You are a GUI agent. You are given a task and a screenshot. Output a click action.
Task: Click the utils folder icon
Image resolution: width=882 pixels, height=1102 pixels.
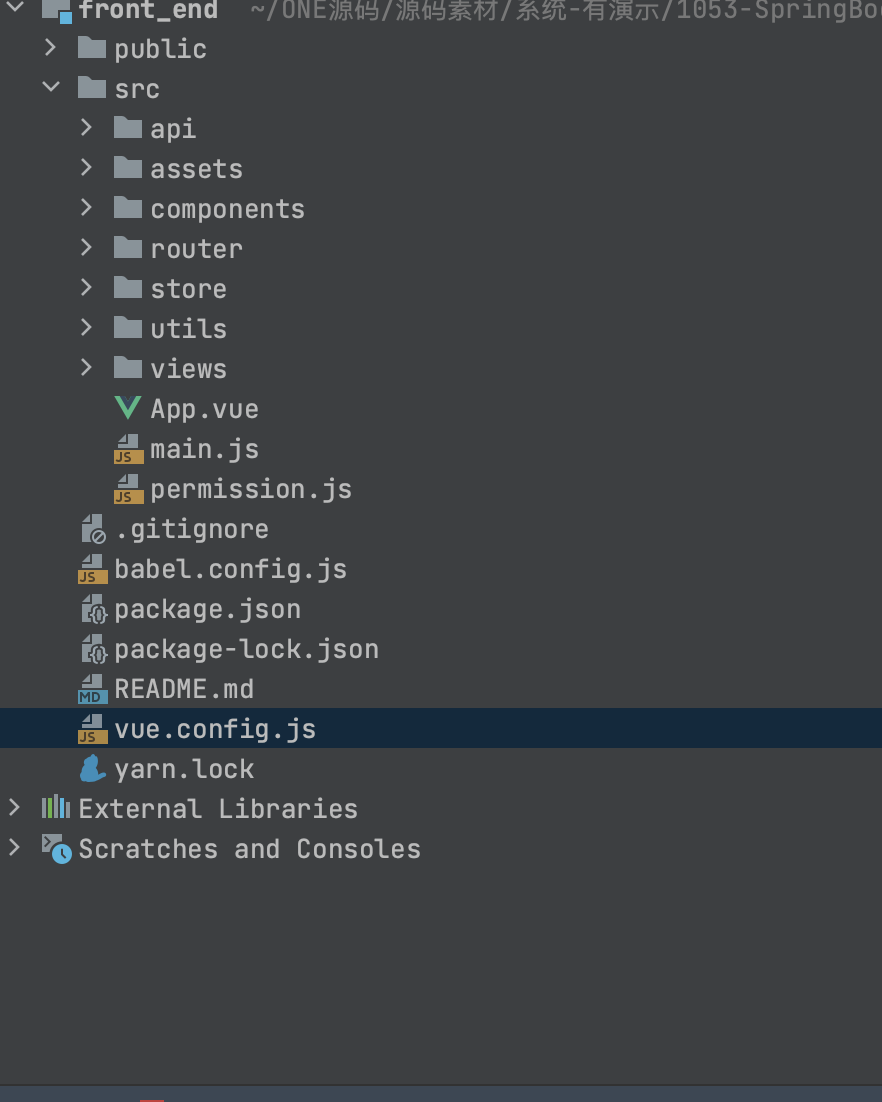point(128,328)
